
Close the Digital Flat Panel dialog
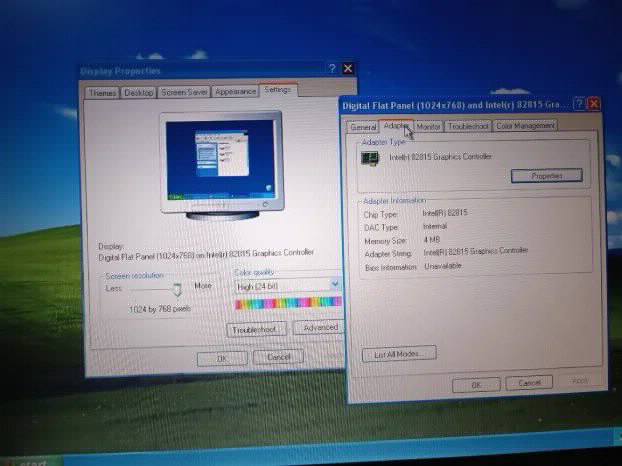click(594, 104)
